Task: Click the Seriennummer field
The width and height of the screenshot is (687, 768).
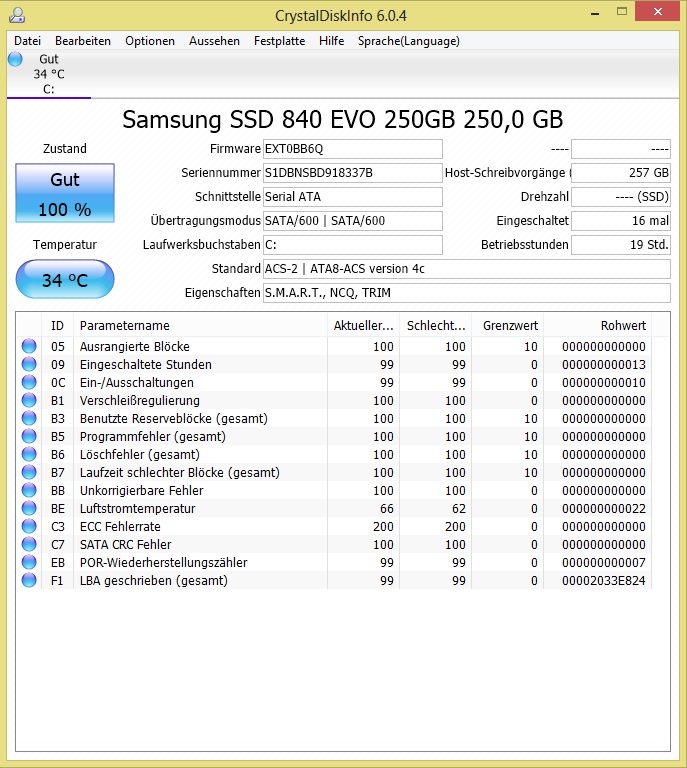Action: point(353,173)
